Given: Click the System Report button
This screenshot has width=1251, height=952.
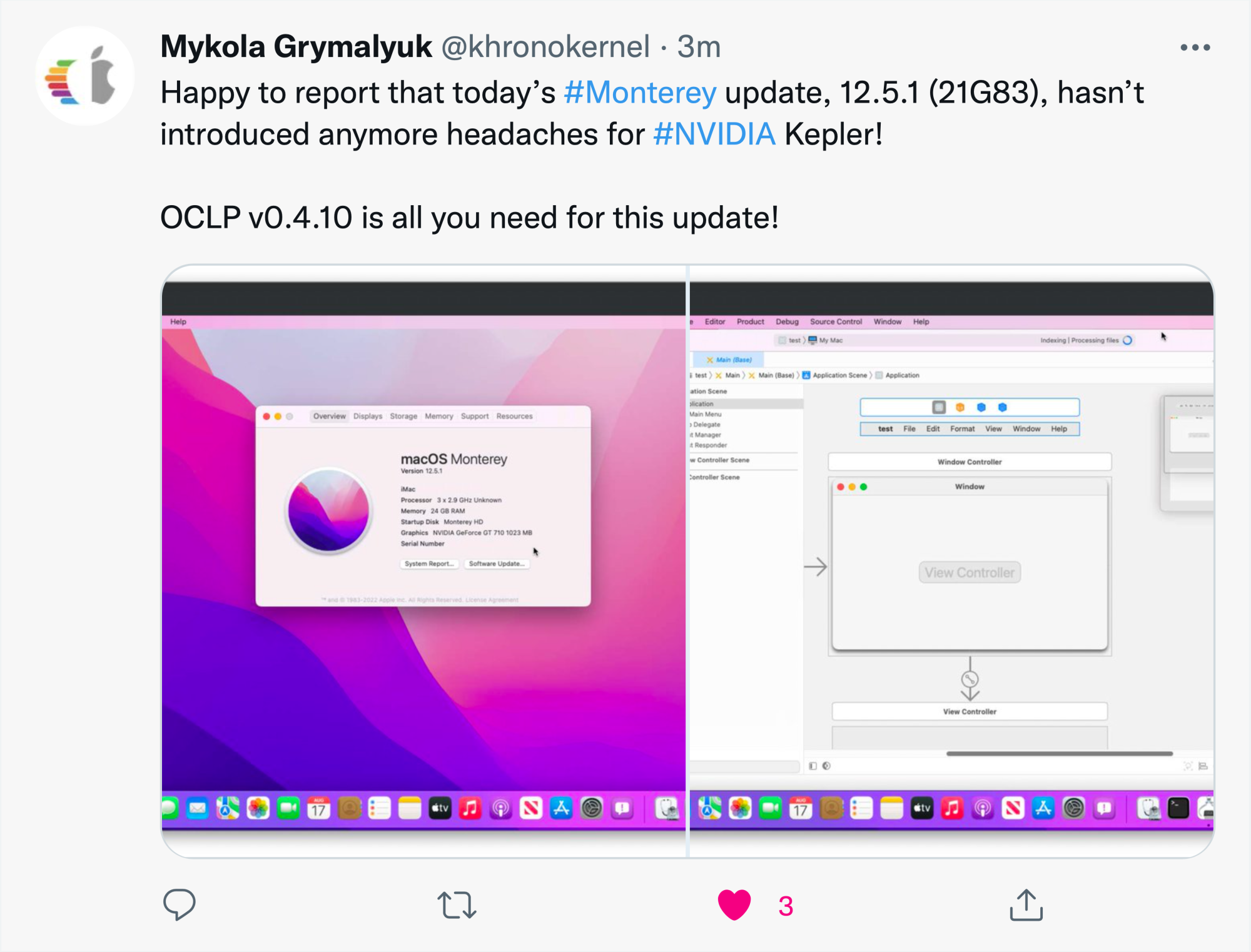Looking at the screenshot, I should point(429,564).
